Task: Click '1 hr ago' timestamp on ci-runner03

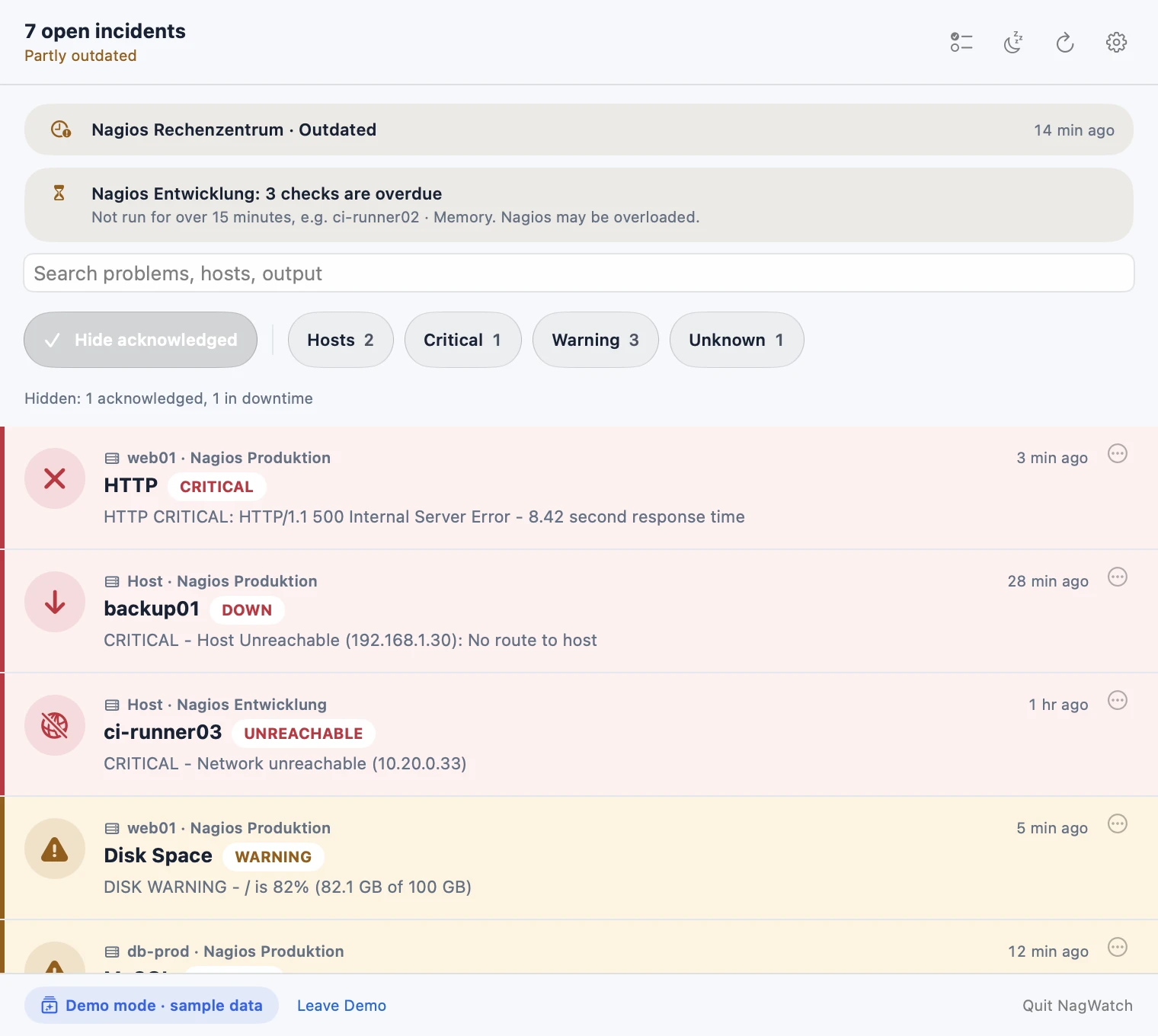Action: [1059, 705]
